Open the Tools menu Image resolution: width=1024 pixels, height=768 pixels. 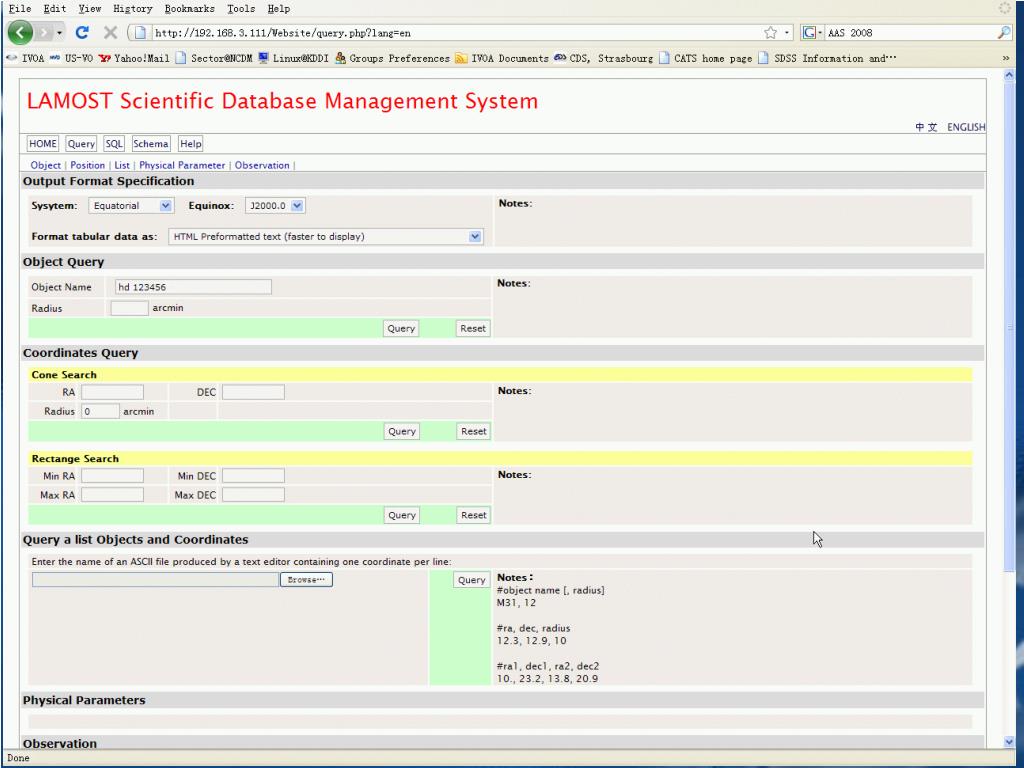click(241, 8)
